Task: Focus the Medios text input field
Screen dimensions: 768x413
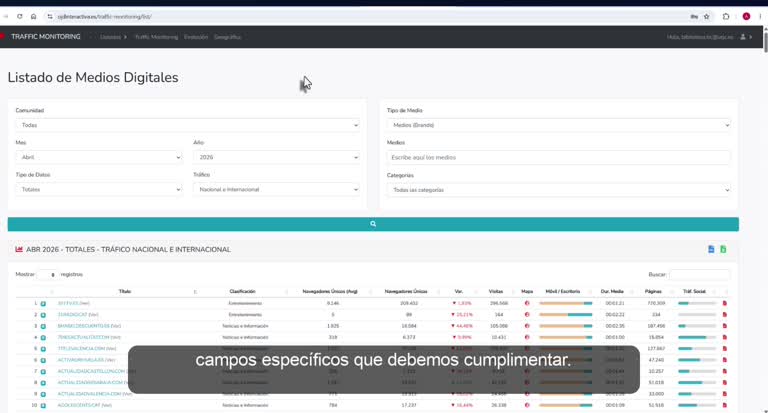Action: [x=558, y=157]
